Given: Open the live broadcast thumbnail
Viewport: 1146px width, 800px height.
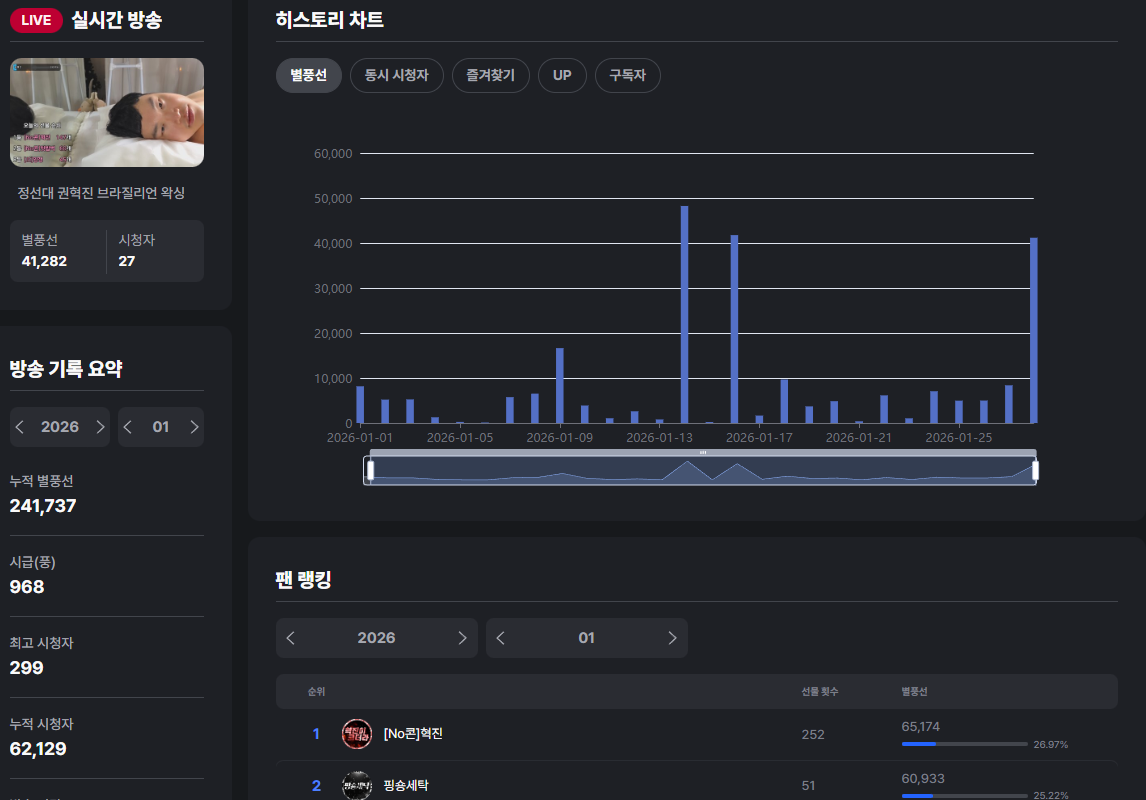Looking at the screenshot, I should pyautogui.click(x=107, y=112).
